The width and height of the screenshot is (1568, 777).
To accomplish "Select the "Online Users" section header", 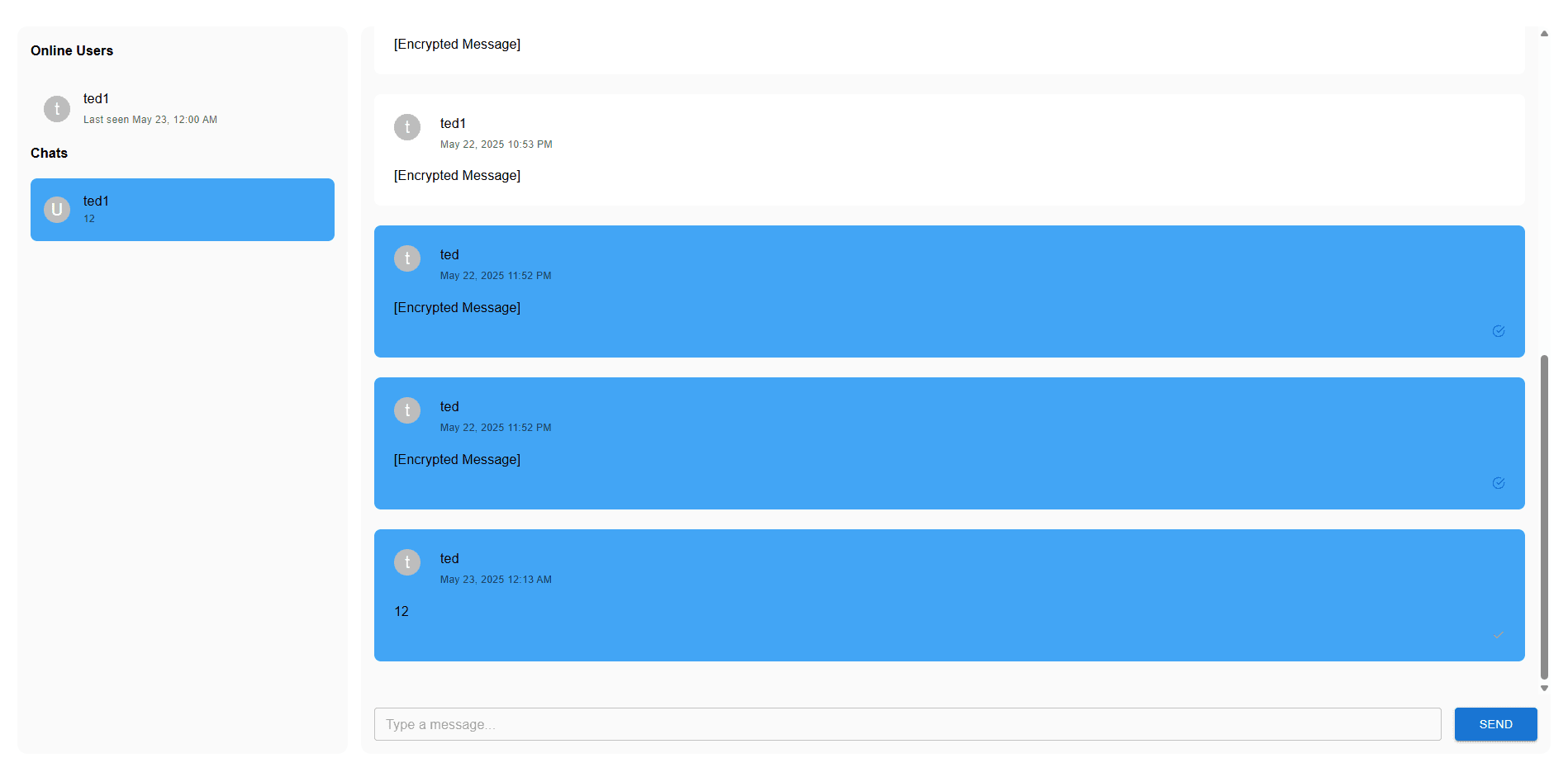I will [72, 50].
